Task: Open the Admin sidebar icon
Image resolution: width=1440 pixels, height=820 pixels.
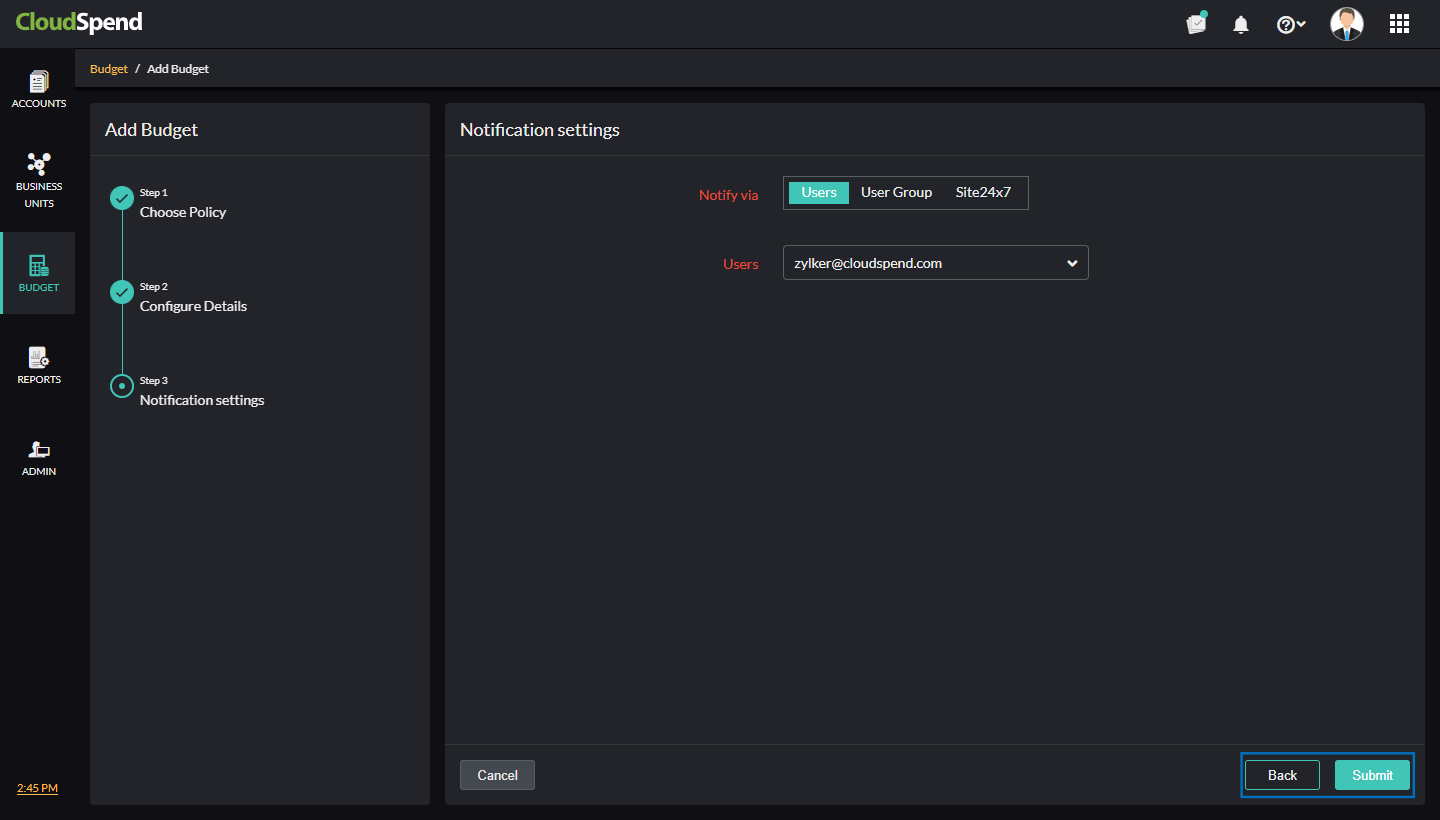Action: pyautogui.click(x=39, y=450)
